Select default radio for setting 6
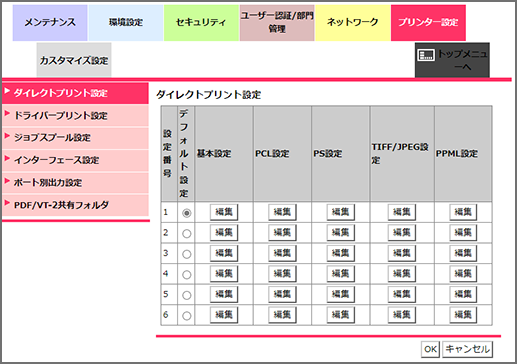 [x=187, y=315]
